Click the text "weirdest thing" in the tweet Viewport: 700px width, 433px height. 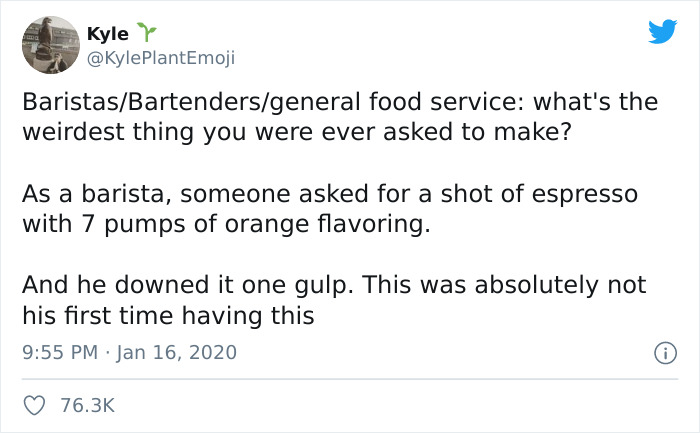pos(108,133)
